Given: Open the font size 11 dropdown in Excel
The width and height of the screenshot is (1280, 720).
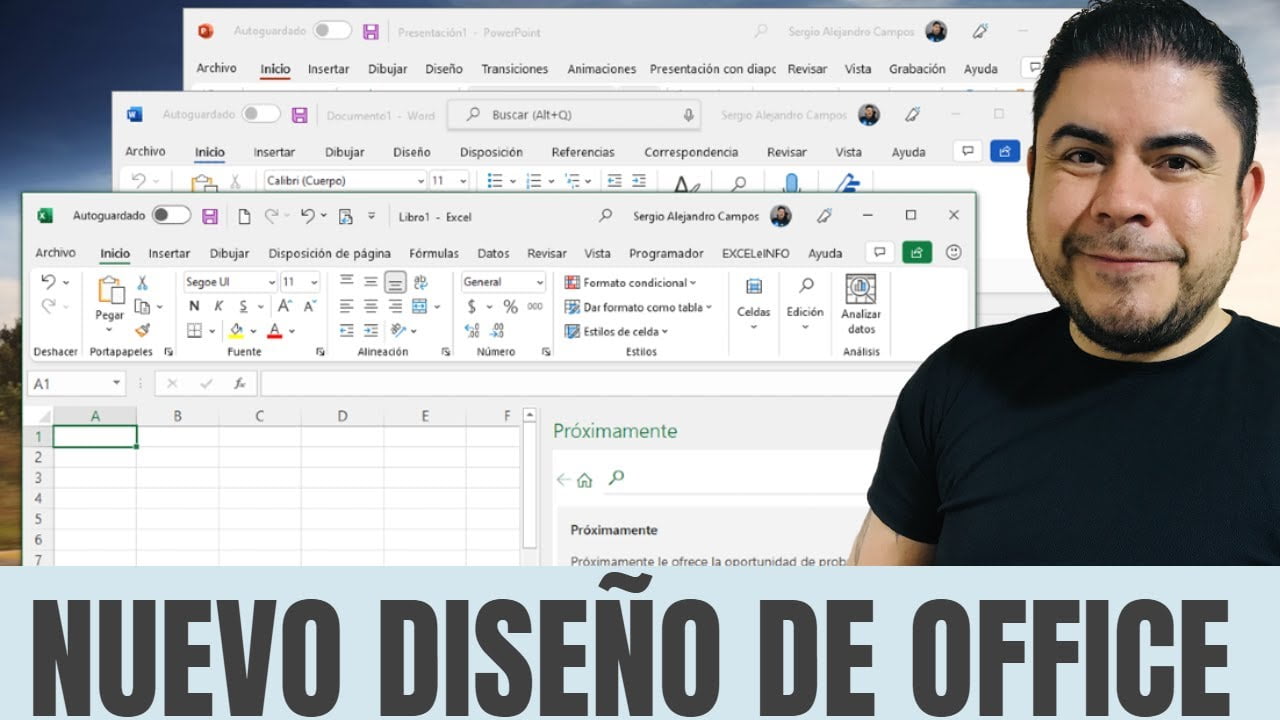Looking at the screenshot, I should (x=314, y=283).
